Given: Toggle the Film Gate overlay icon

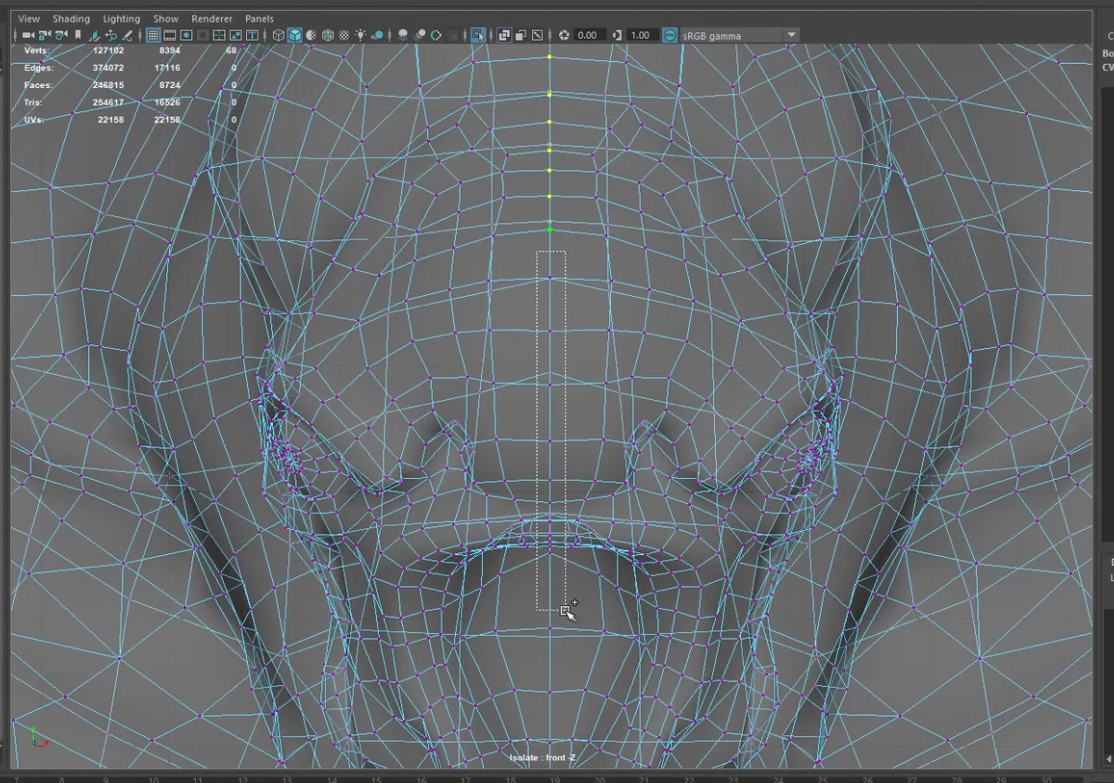Looking at the screenshot, I should (170, 35).
